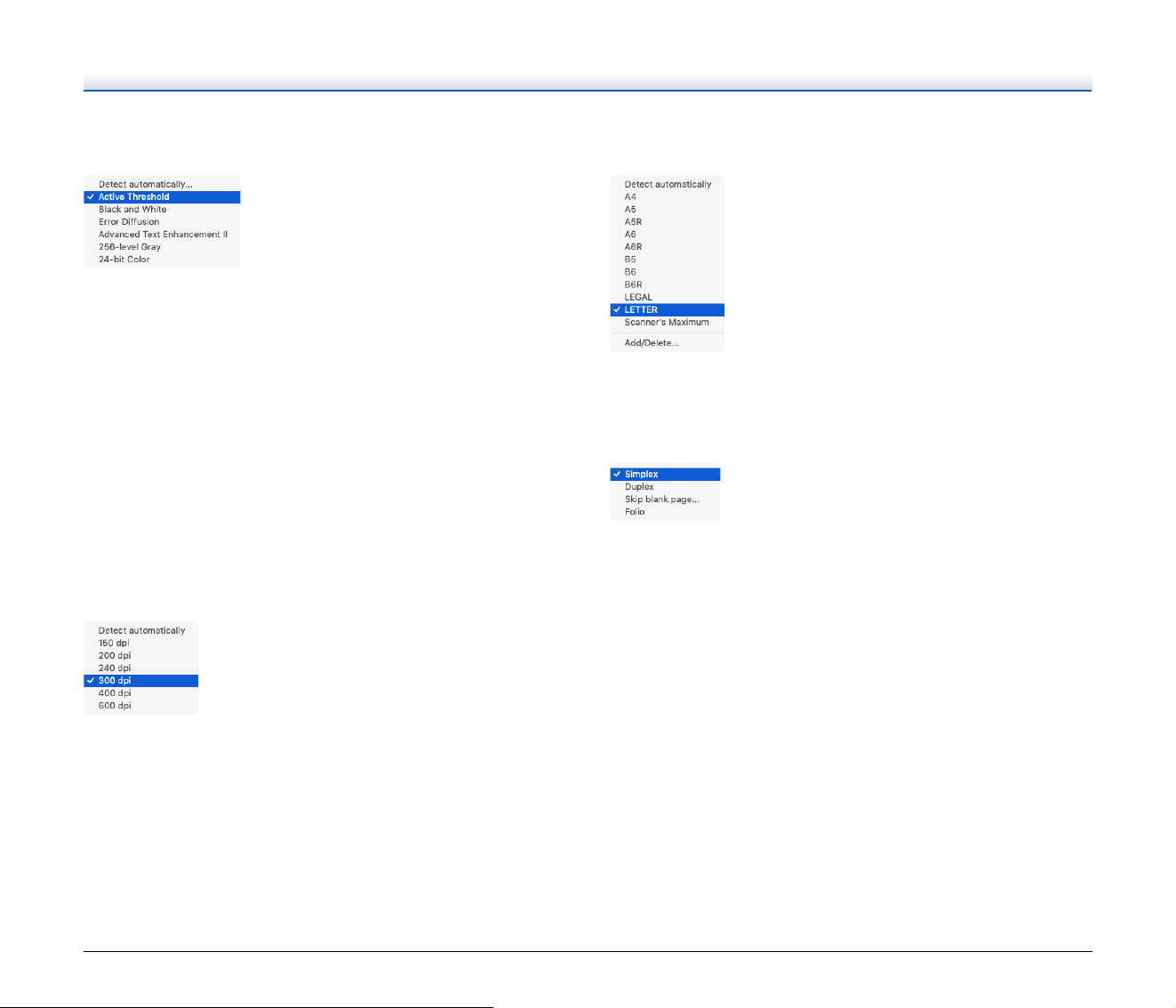Choose B5 page size
Screen dimensions: 1176x1008
(x=668, y=260)
